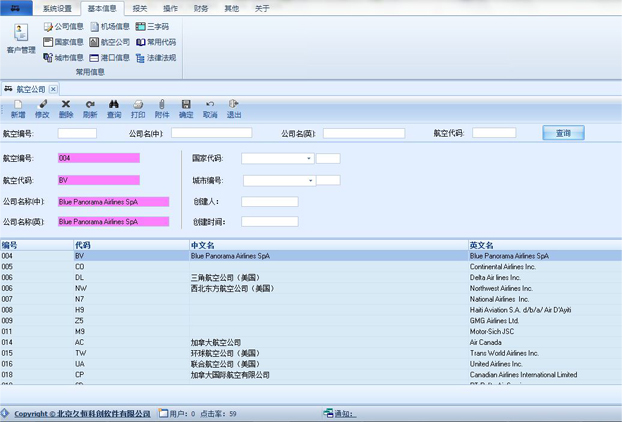Print using the 打印 toolbar icon

click(138, 108)
